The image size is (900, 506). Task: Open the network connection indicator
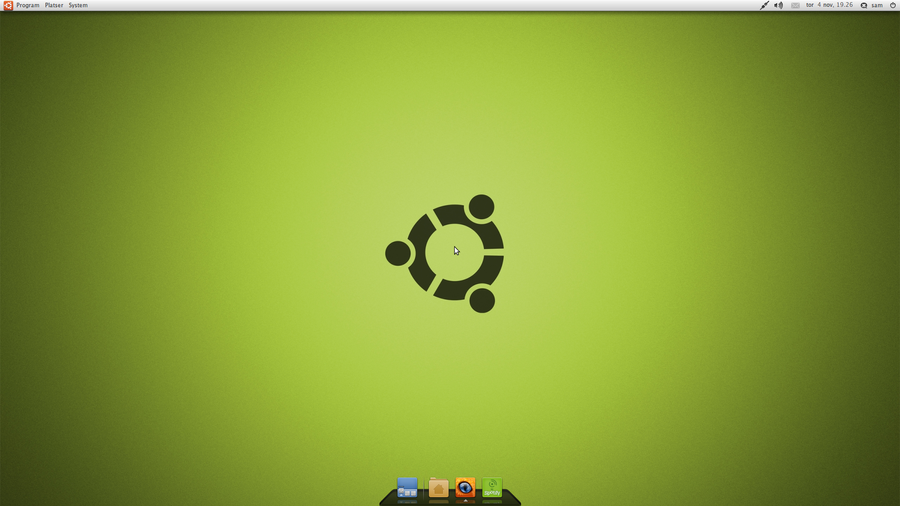[x=764, y=5]
